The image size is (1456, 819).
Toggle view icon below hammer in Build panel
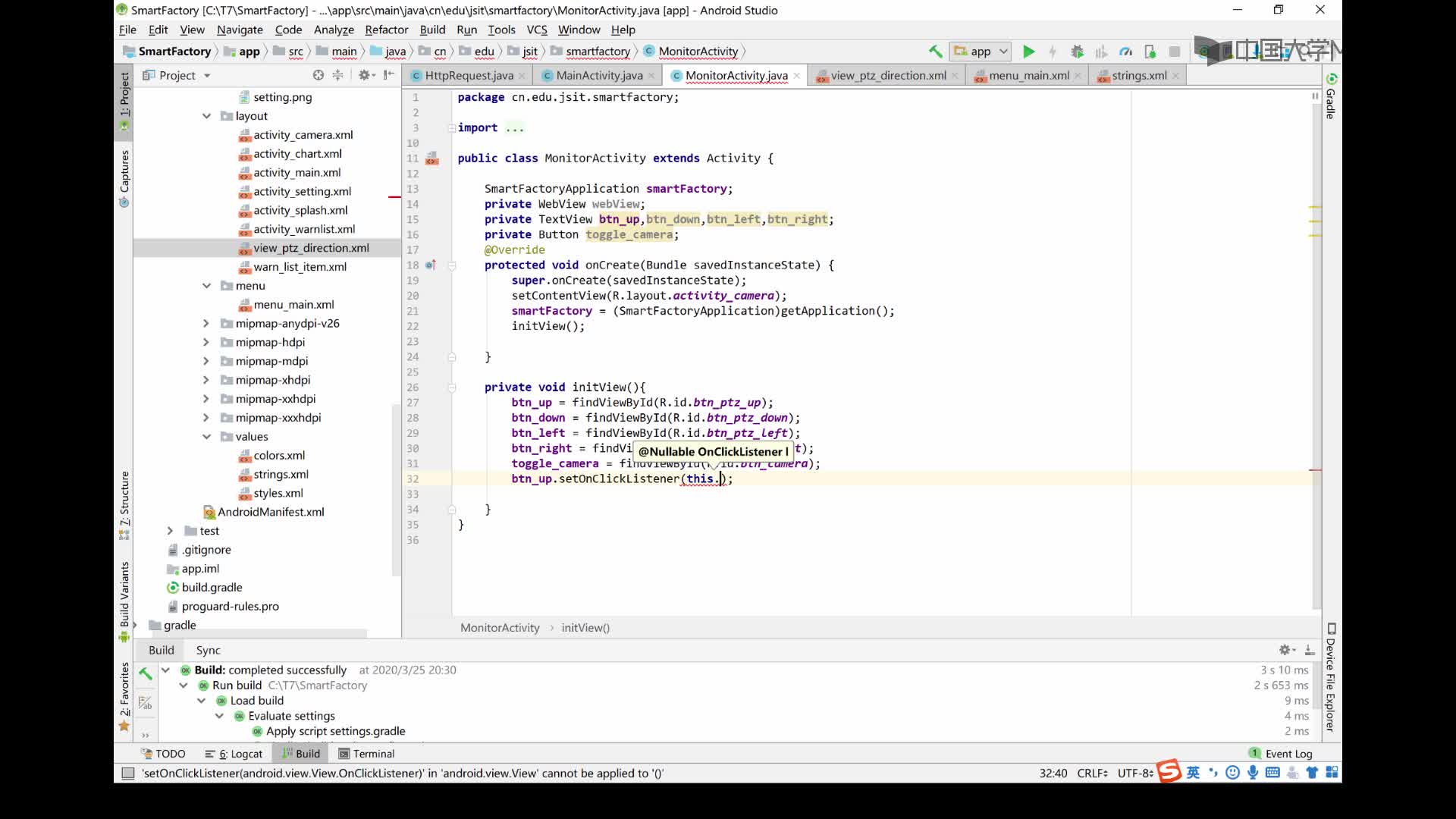pos(145,703)
